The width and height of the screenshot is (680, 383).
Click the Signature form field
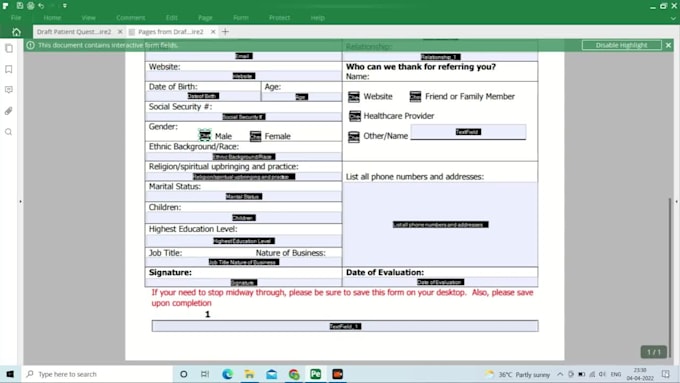(243, 282)
